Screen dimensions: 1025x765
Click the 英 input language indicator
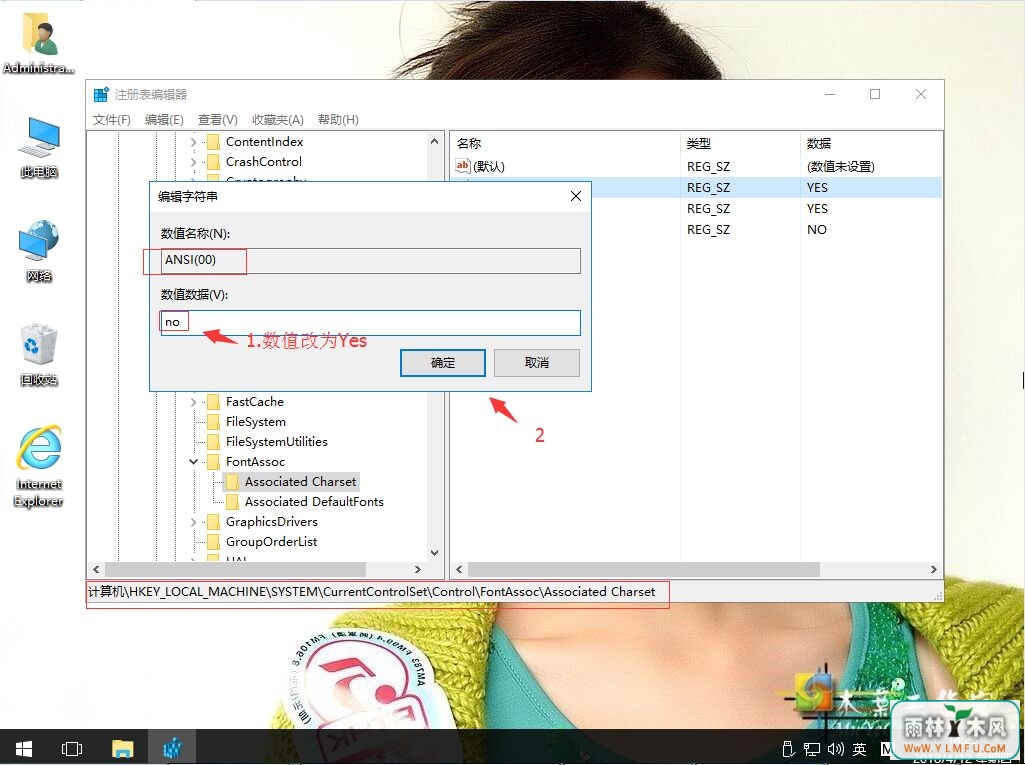pos(859,749)
